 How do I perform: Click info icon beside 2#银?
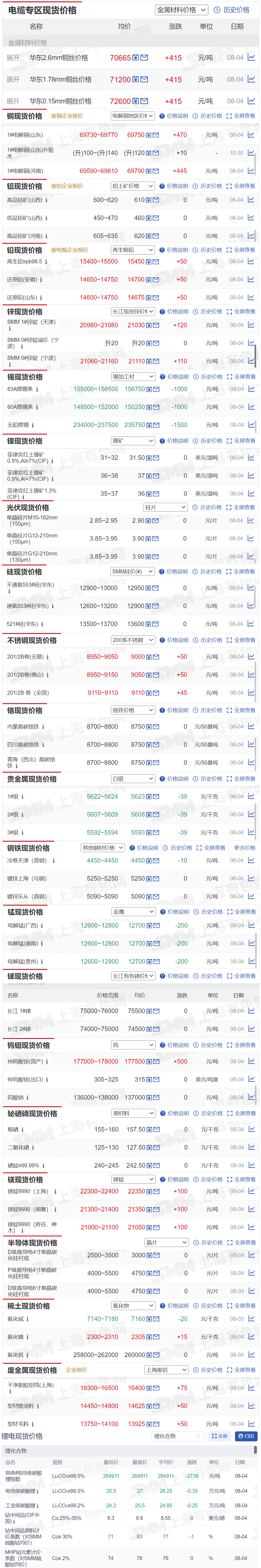[23, 815]
